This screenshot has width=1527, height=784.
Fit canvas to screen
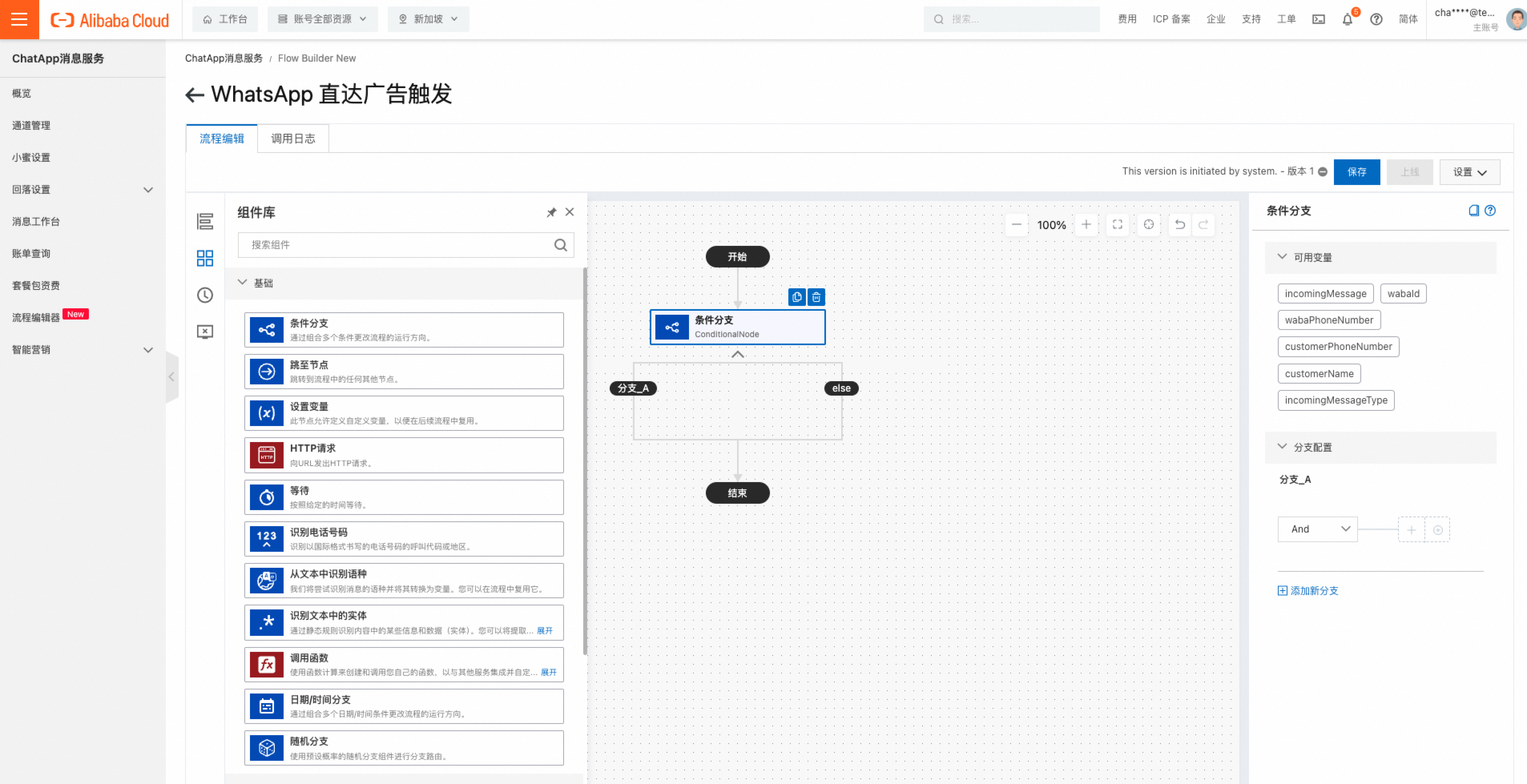click(1118, 225)
